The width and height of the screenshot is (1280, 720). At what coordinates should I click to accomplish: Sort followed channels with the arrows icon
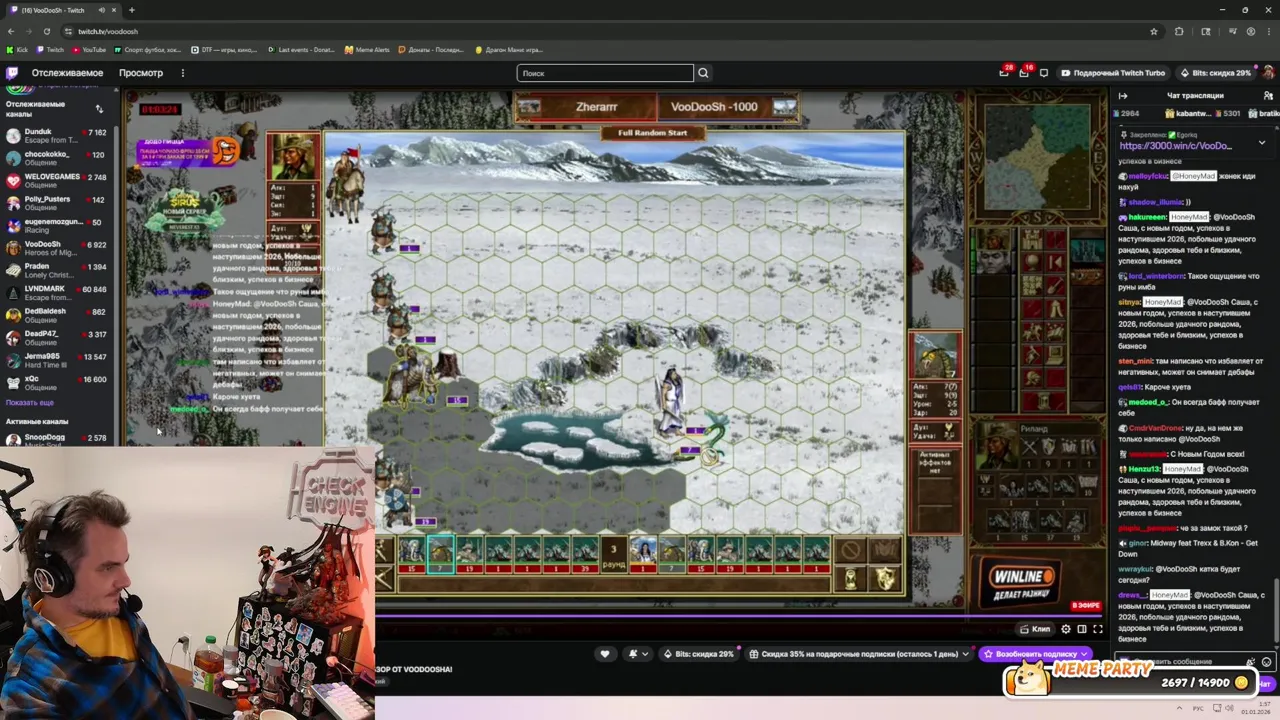[x=99, y=108]
